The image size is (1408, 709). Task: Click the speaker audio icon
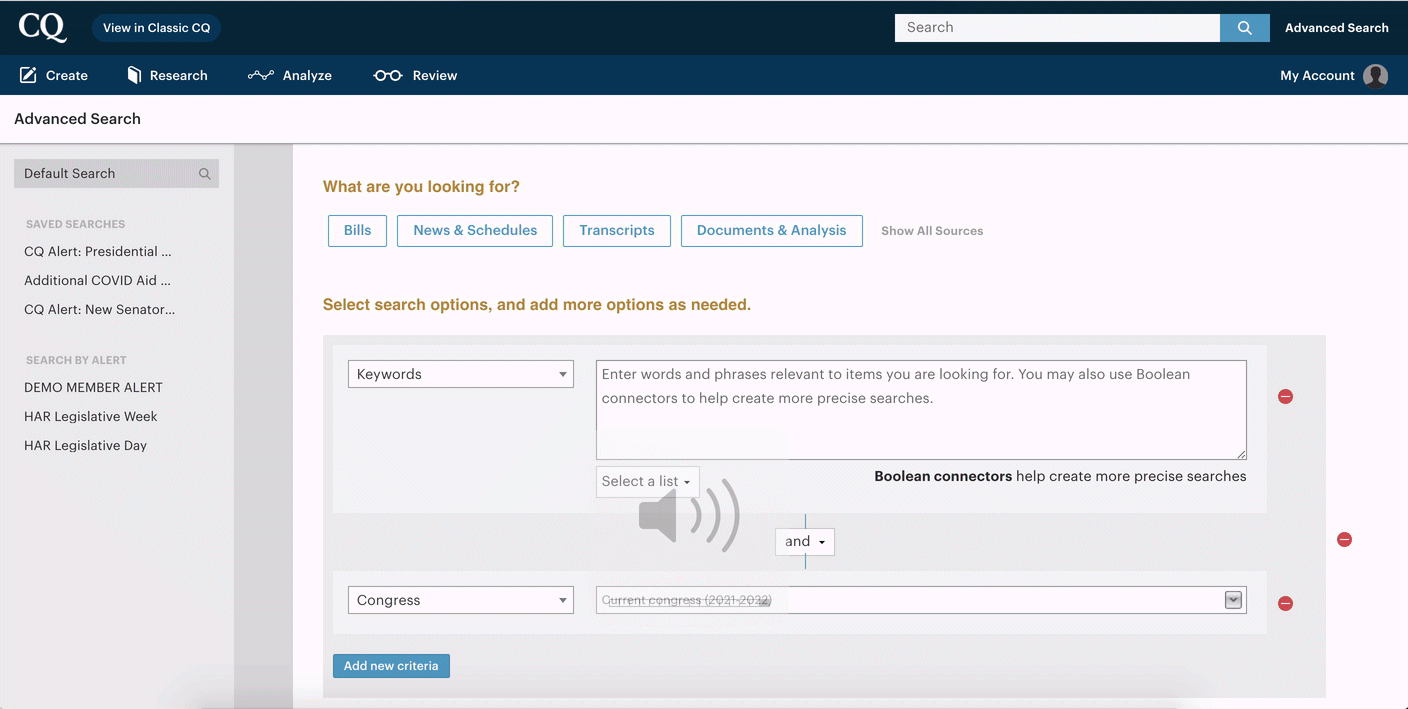click(x=689, y=515)
